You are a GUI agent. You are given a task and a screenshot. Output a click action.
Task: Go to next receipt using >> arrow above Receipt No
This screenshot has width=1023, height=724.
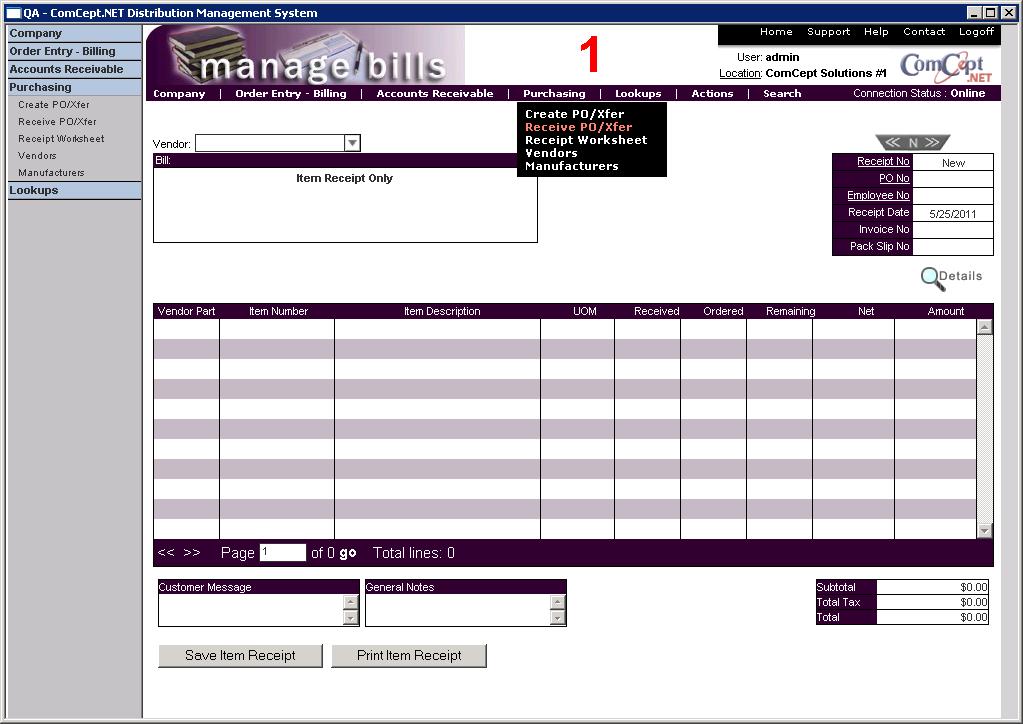[932, 143]
